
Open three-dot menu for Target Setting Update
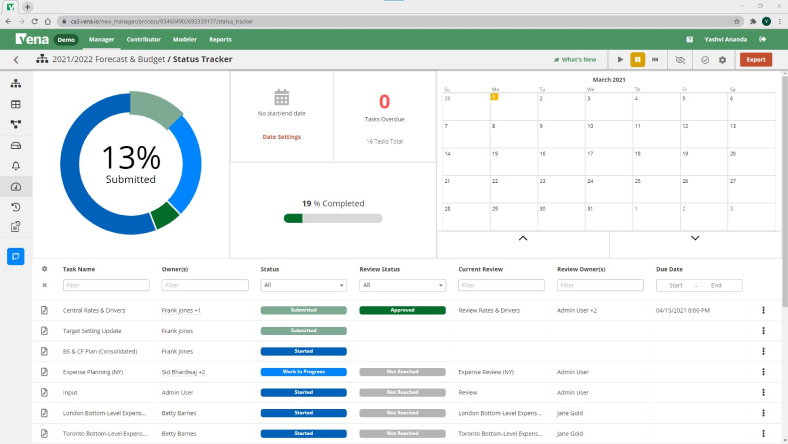pyautogui.click(x=763, y=331)
